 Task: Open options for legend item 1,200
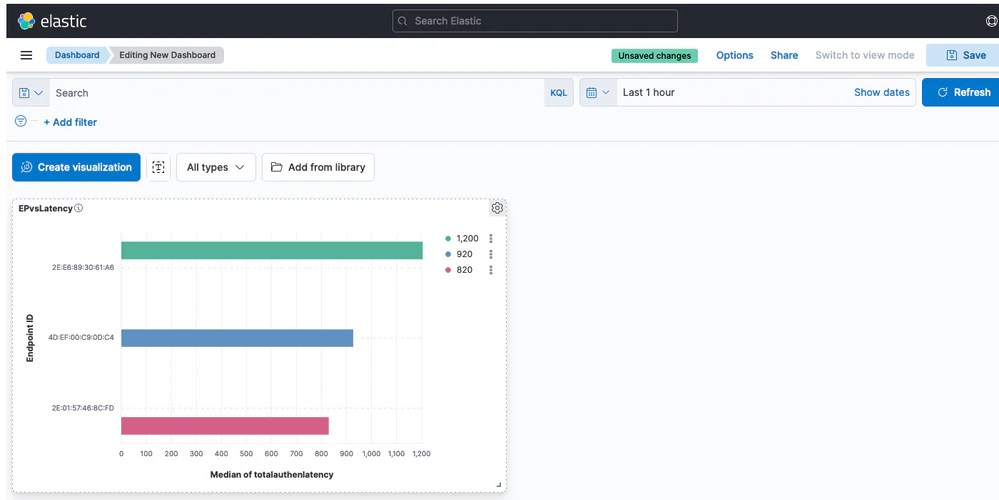(x=491, y=238)
